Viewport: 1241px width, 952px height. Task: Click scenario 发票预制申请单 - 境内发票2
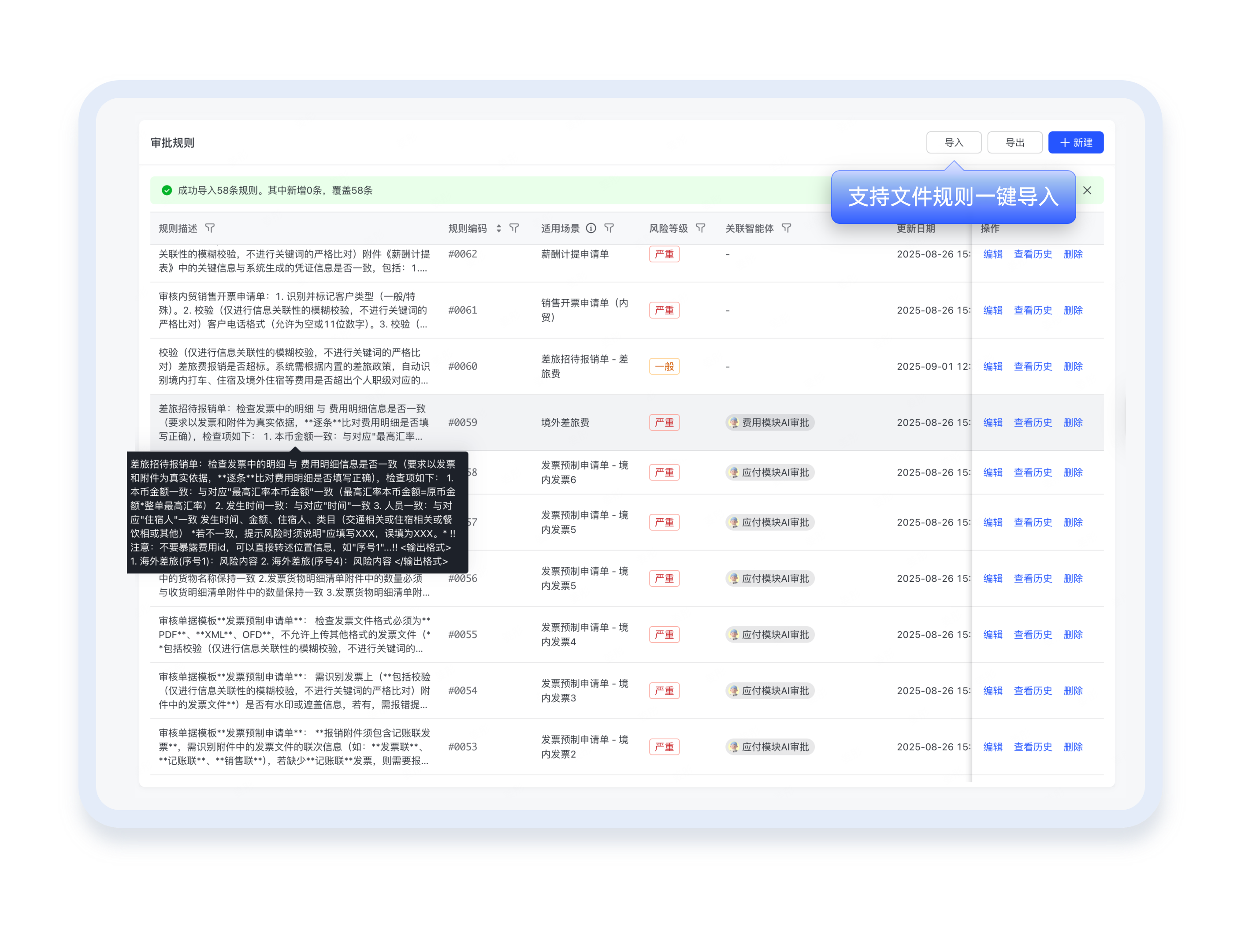[584, 746]
